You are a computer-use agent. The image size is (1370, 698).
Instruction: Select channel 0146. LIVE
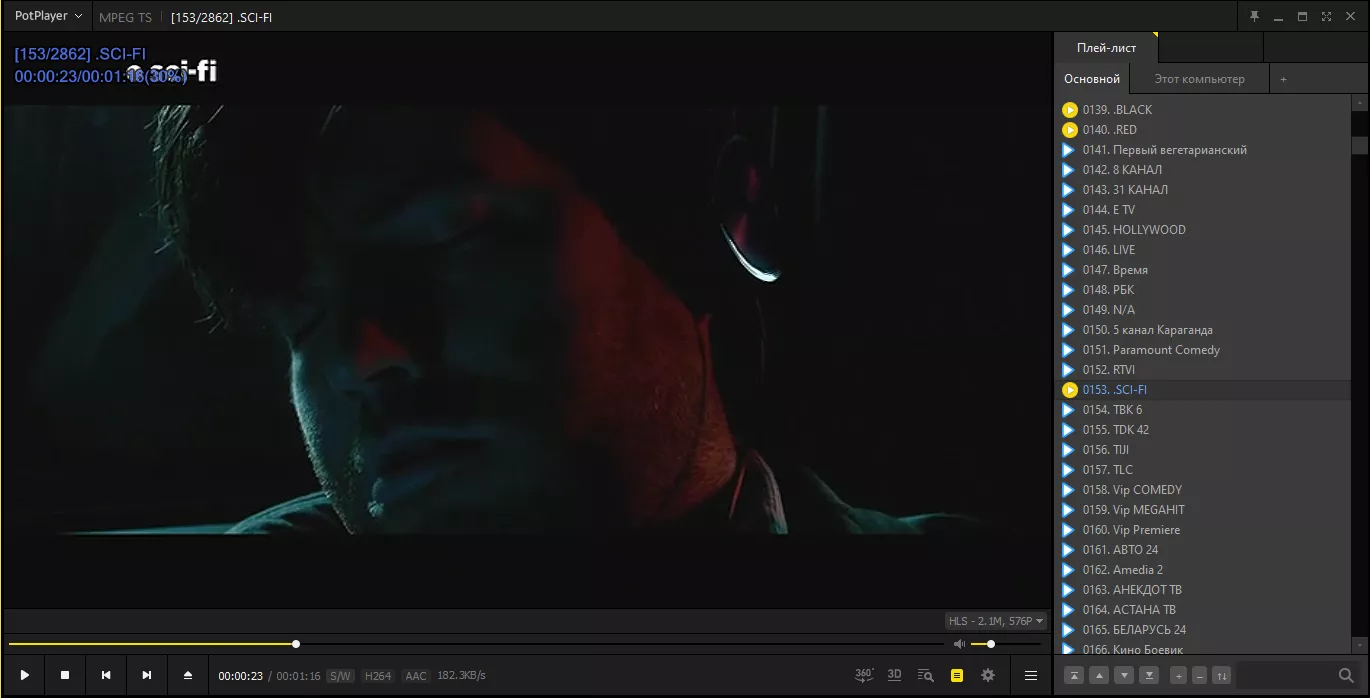(x=1204, y=250)
